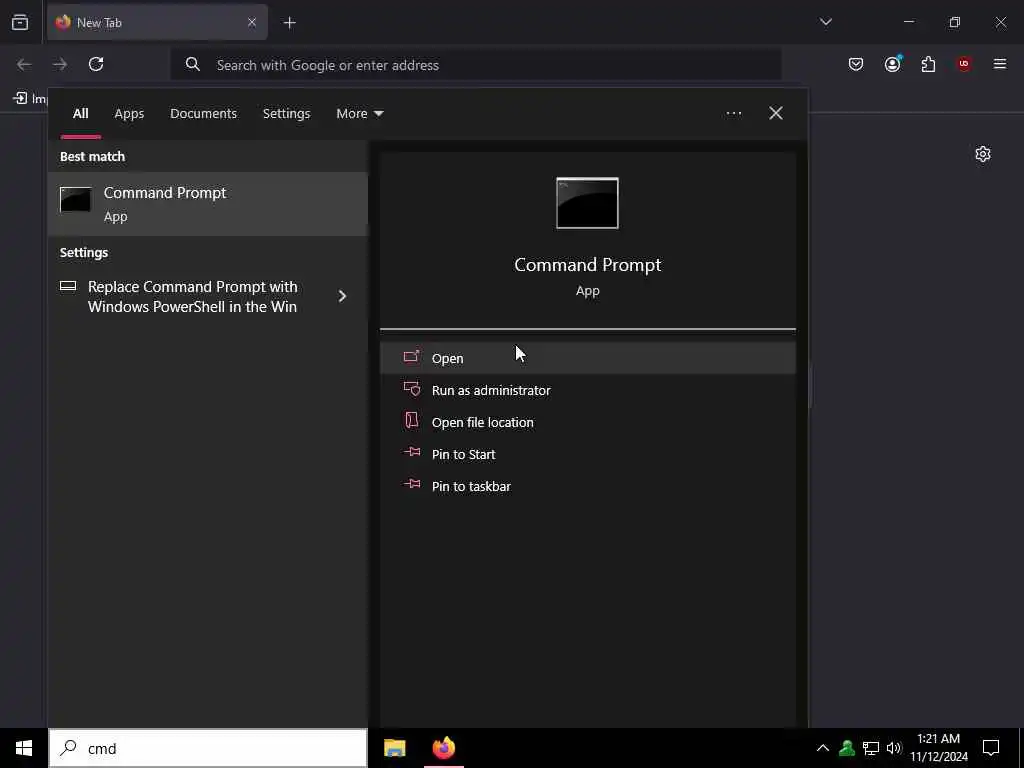1024x768 pixels.
Task: Pin Command Prompt to taskbar
Action: 587,486
